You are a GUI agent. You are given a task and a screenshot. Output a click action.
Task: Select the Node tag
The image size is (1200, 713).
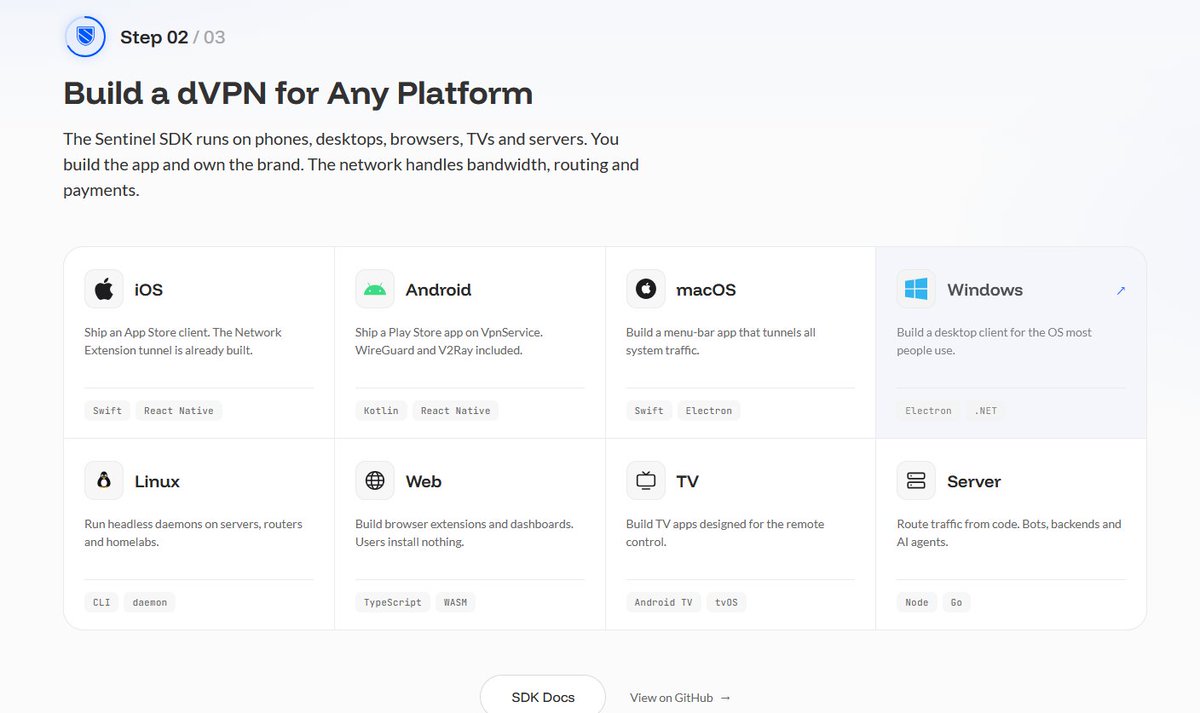pos(917,603)
